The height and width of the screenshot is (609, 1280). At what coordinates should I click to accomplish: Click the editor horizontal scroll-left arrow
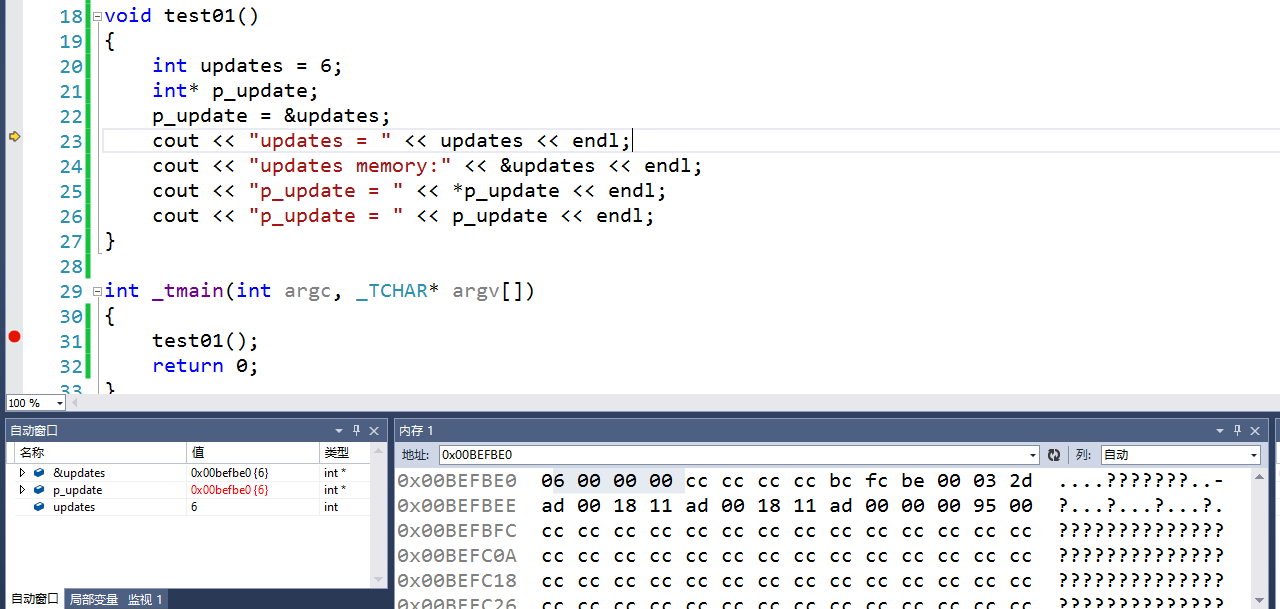pyautogui.click(x=76, y=403)
